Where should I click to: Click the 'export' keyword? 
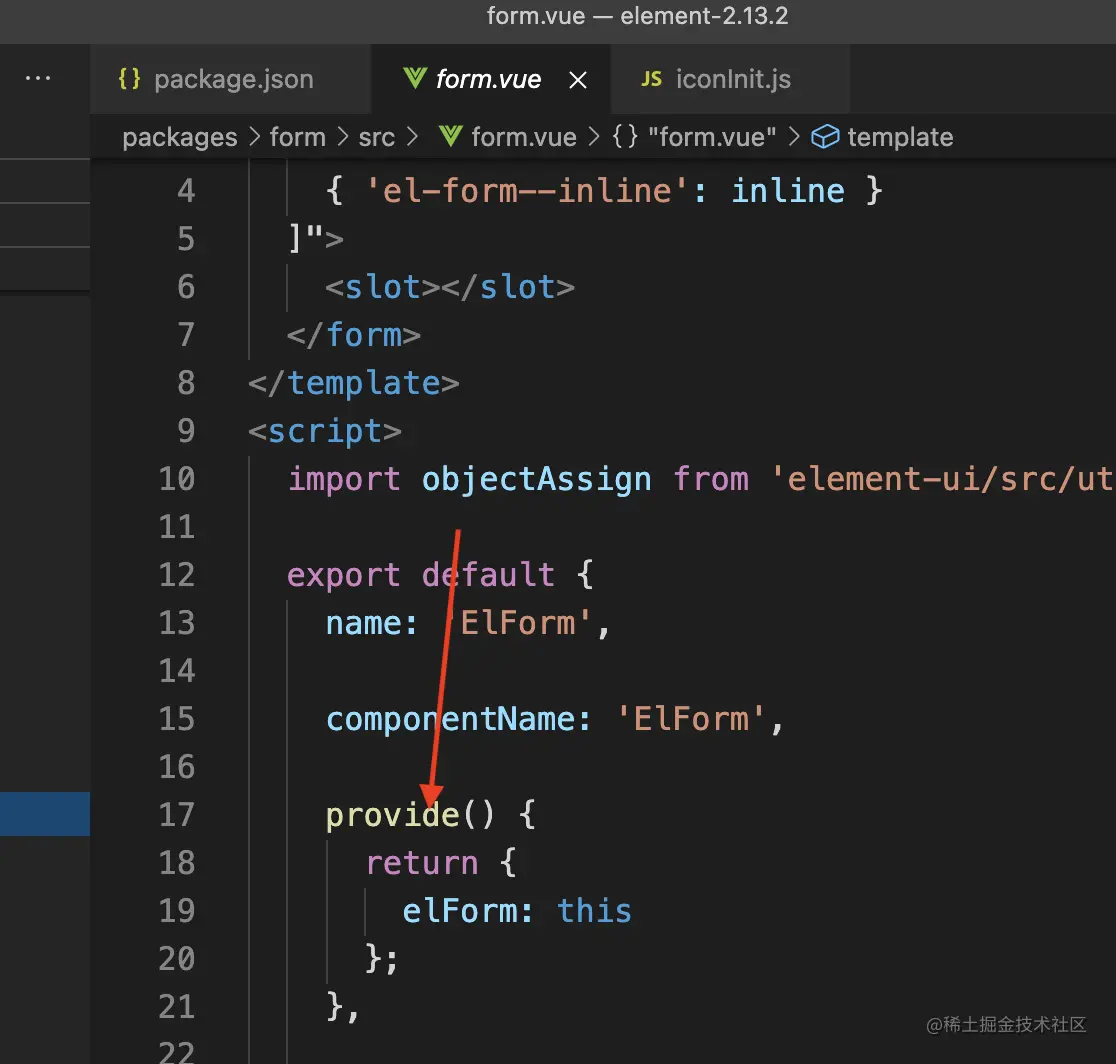point(344,574)
